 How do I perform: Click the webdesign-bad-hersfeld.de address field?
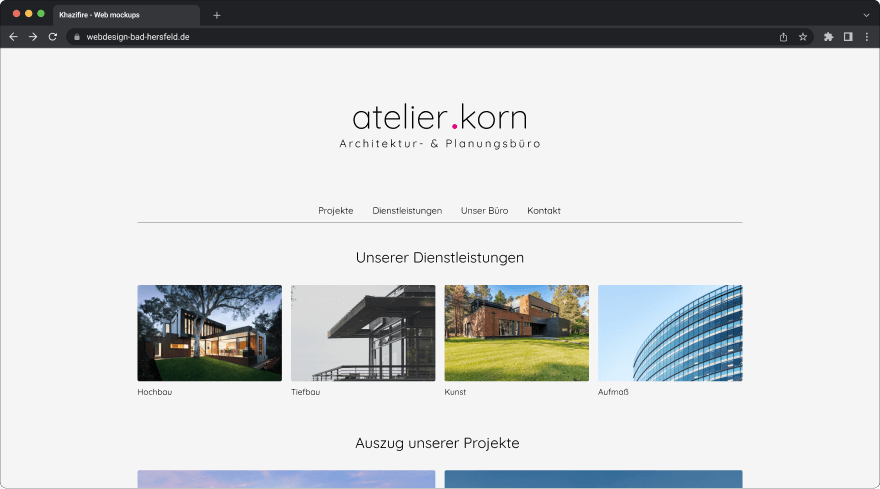pos(427,37)
